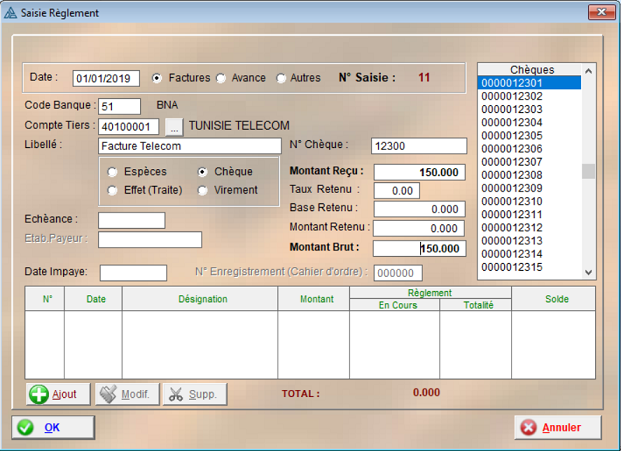This screenshot has width=621, height=451.
Task: Select the Avance radio option
Action: coord(221,78)
